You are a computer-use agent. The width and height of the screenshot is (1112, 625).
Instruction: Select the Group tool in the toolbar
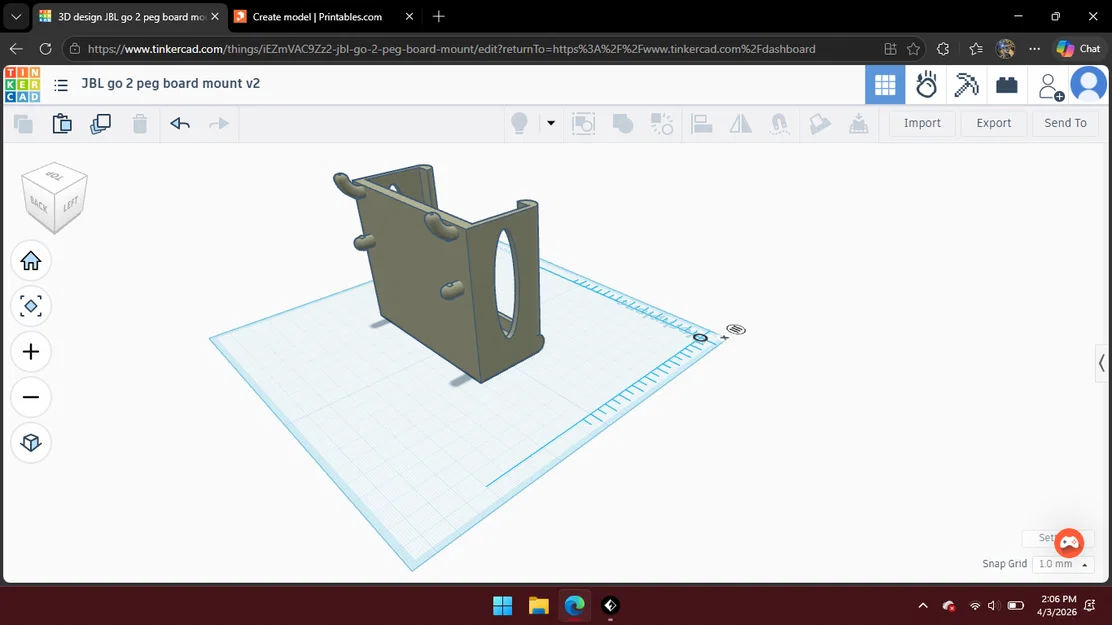click(621, 123)
